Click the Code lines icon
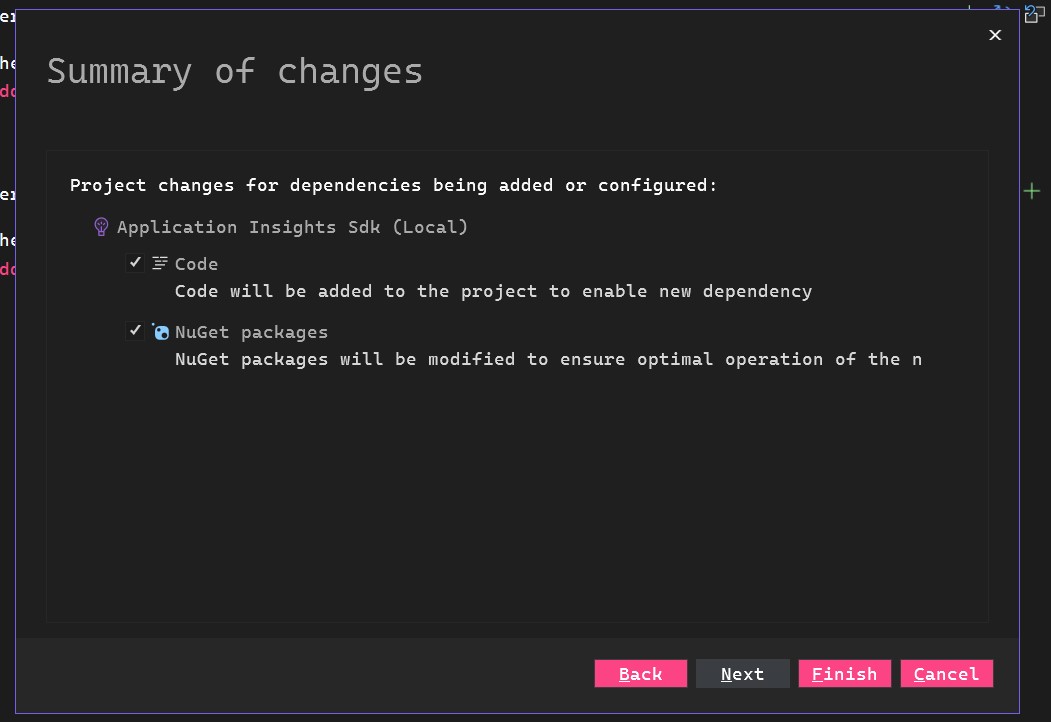Image resolution: width=1051 pixels, height=722 pixels. pyautogui.click(x=160, y=263)
